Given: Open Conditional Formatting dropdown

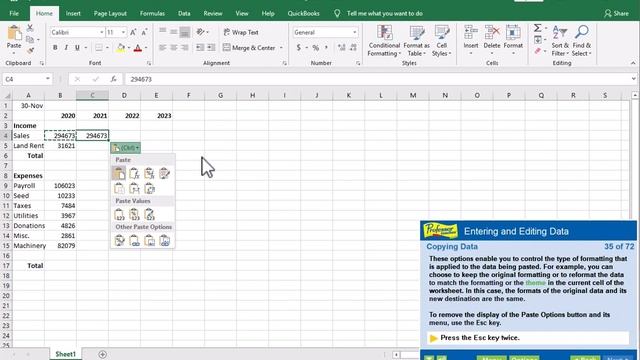Looking at the screenshot, I should click(x=384, y=41).
